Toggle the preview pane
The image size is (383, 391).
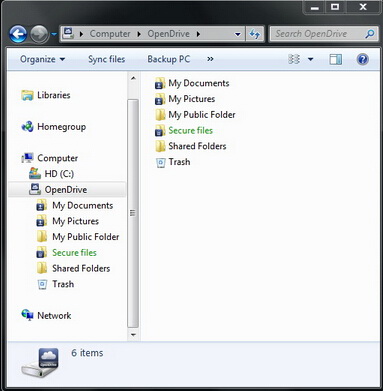pyautogui.click(x=336, y=59)
